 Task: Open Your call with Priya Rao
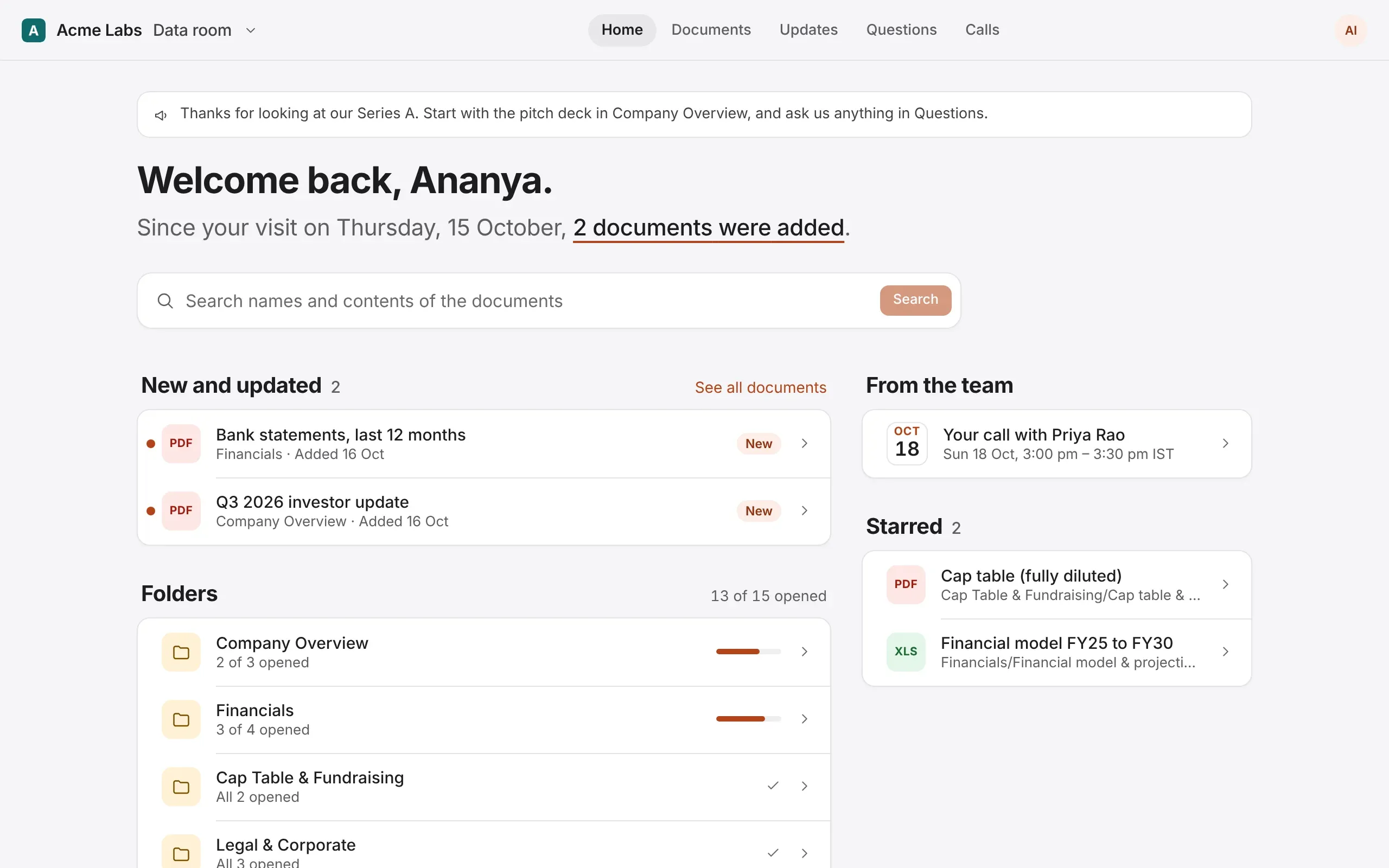1056,444
